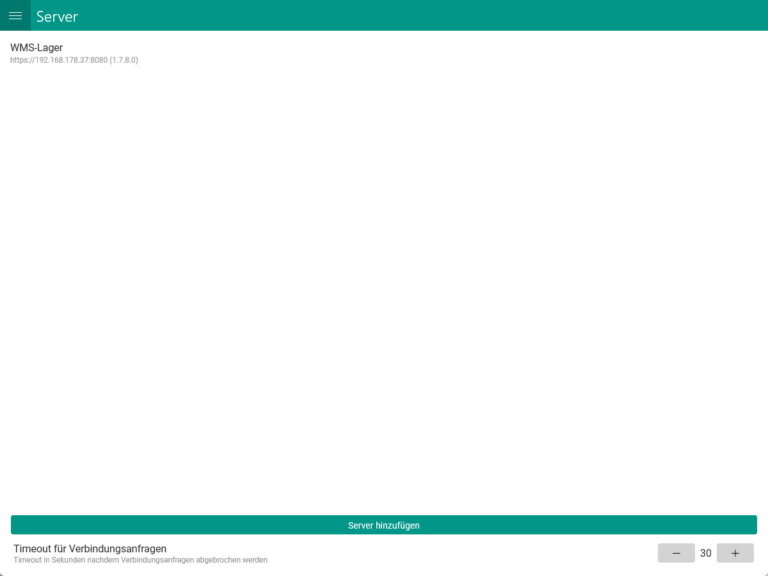768x576 pixels.
Task: Tap the three-line menu icon beside Server
Action: point(15,16)
